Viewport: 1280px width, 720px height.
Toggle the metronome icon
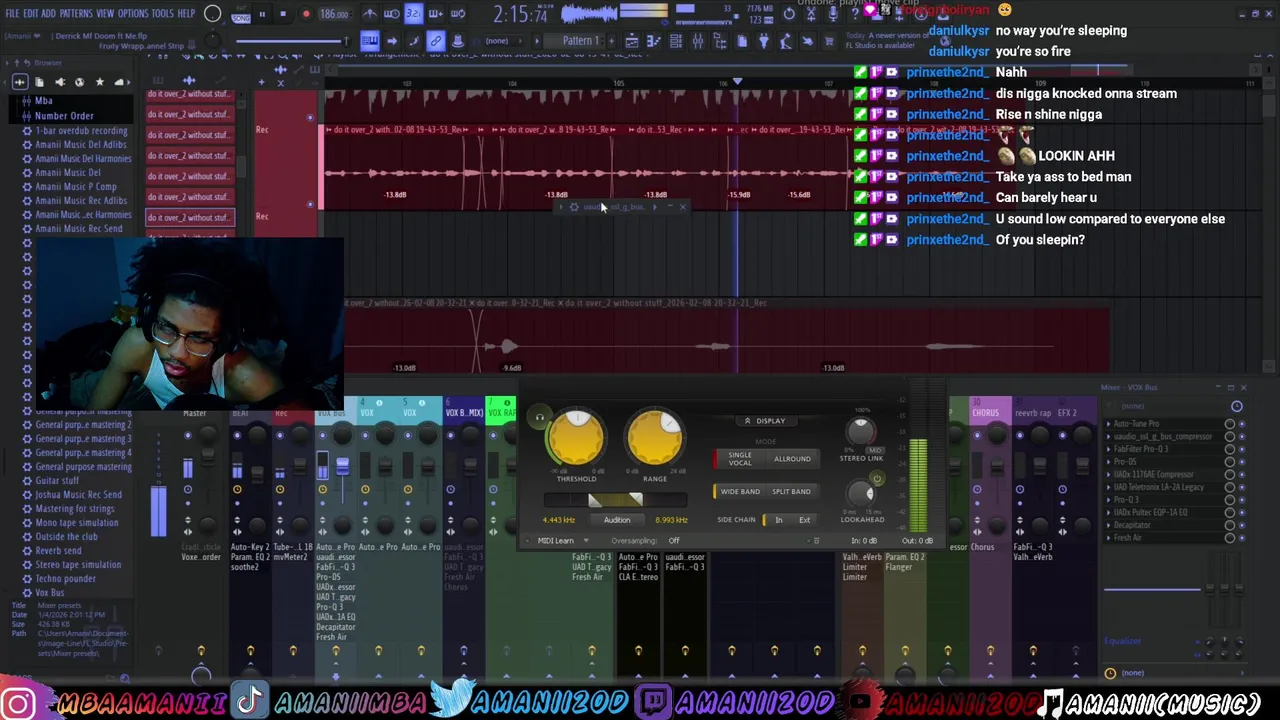click(369, 14)
